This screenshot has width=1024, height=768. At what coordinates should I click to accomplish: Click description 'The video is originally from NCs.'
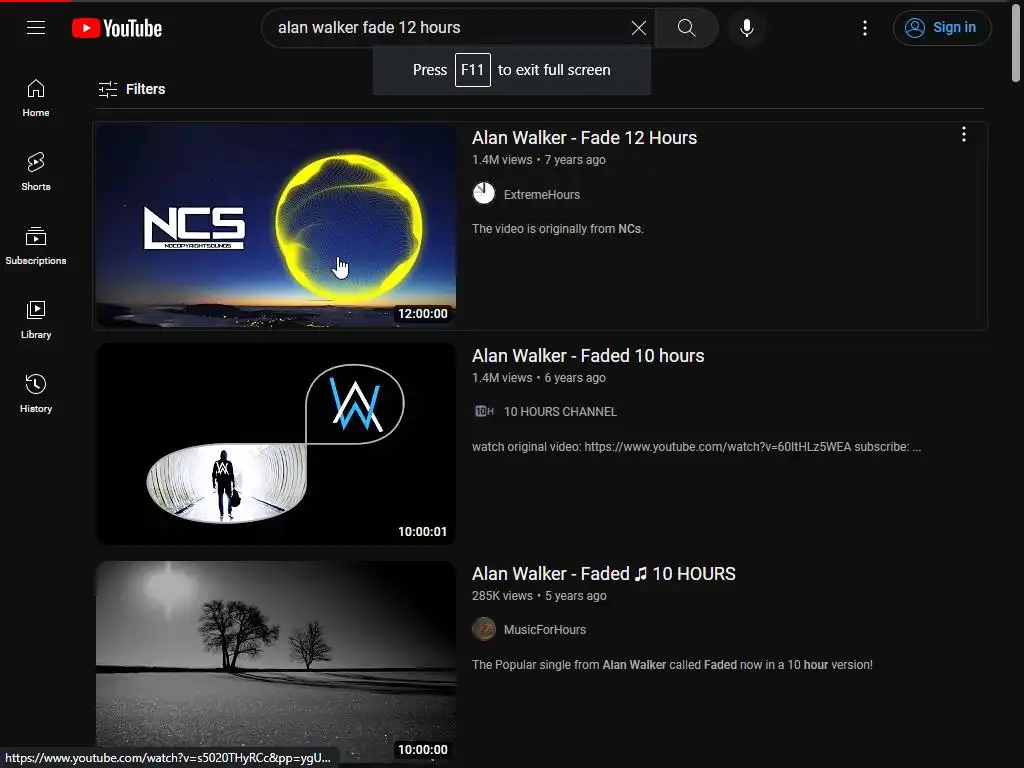click(558, 229)
